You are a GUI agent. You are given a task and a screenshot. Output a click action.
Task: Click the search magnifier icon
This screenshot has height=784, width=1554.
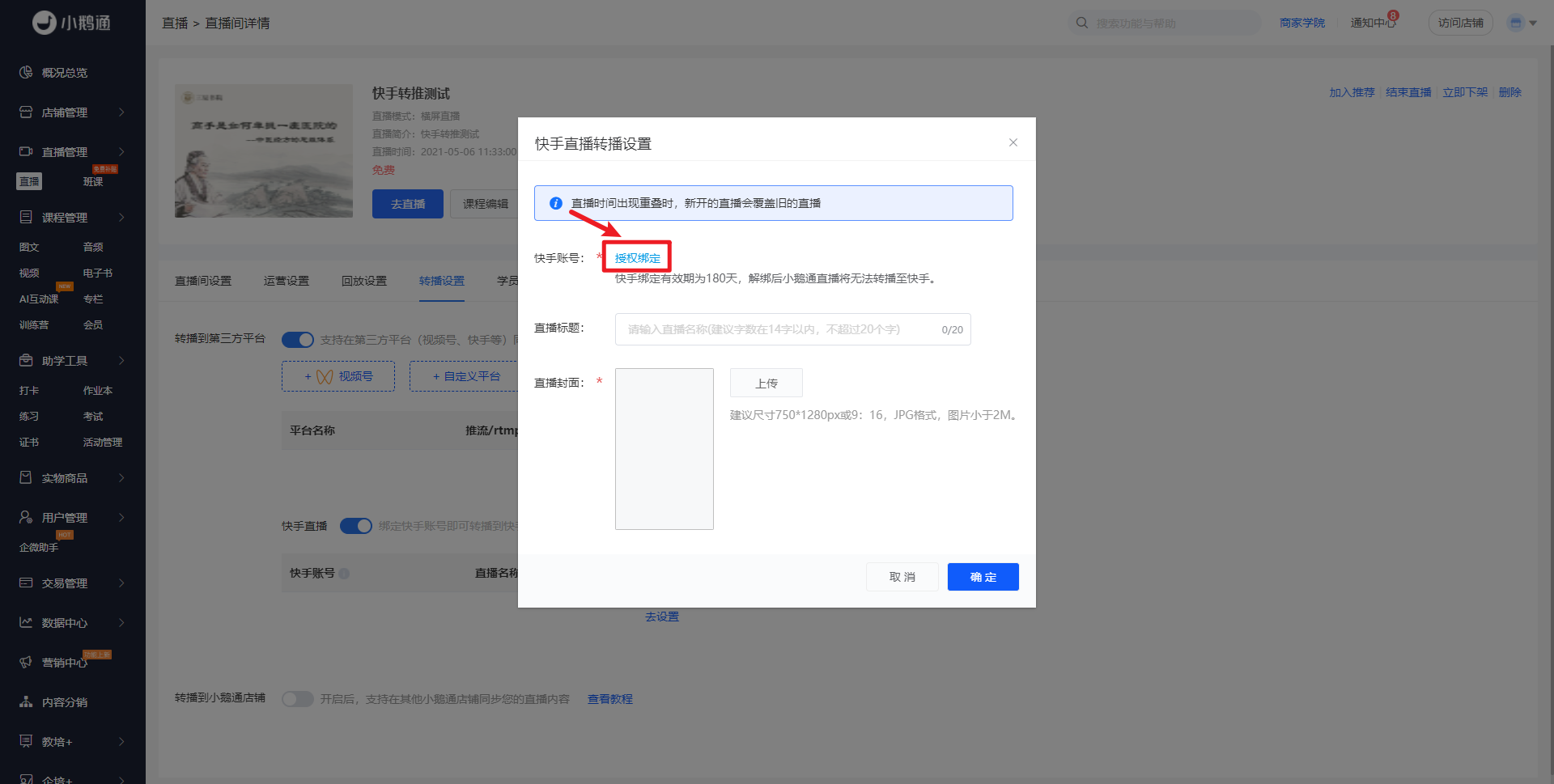coord(1082,23)
